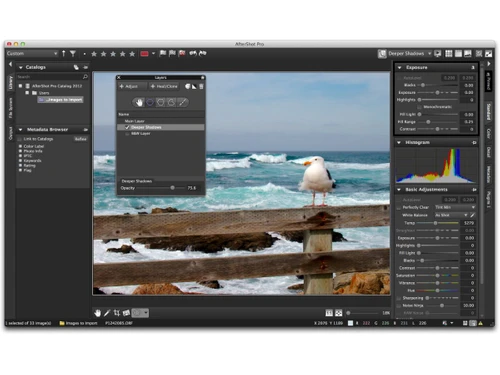The width and height of the screenshot is (500, 375).
Task: Enable the Perfectly Clear checkbox
Action: point(398,207)
